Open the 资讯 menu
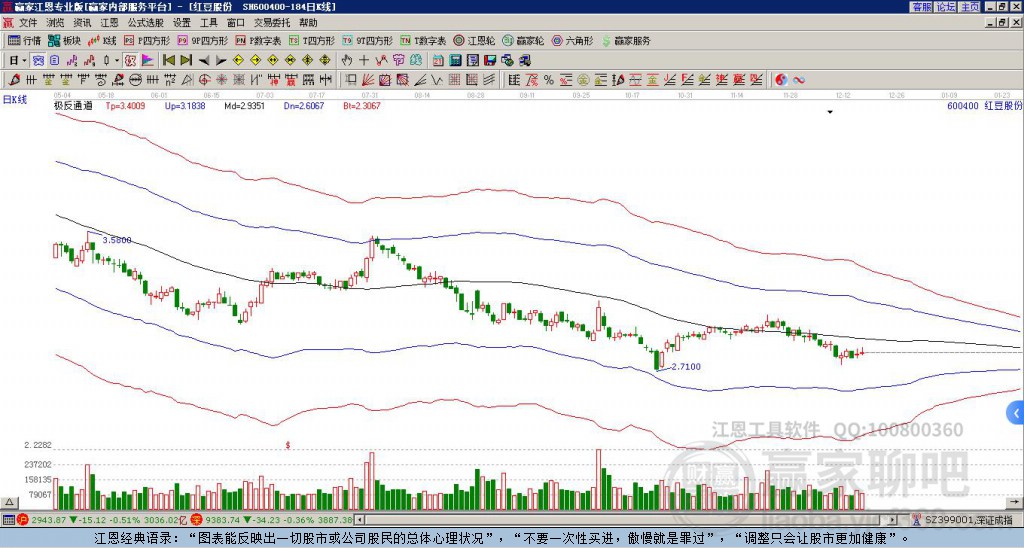This screenshot has height=548, width=1024. point(82,23)
